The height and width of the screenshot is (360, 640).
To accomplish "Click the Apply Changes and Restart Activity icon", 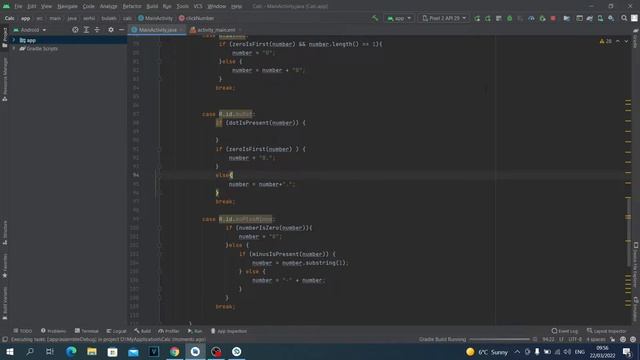I will pos(477,18).
